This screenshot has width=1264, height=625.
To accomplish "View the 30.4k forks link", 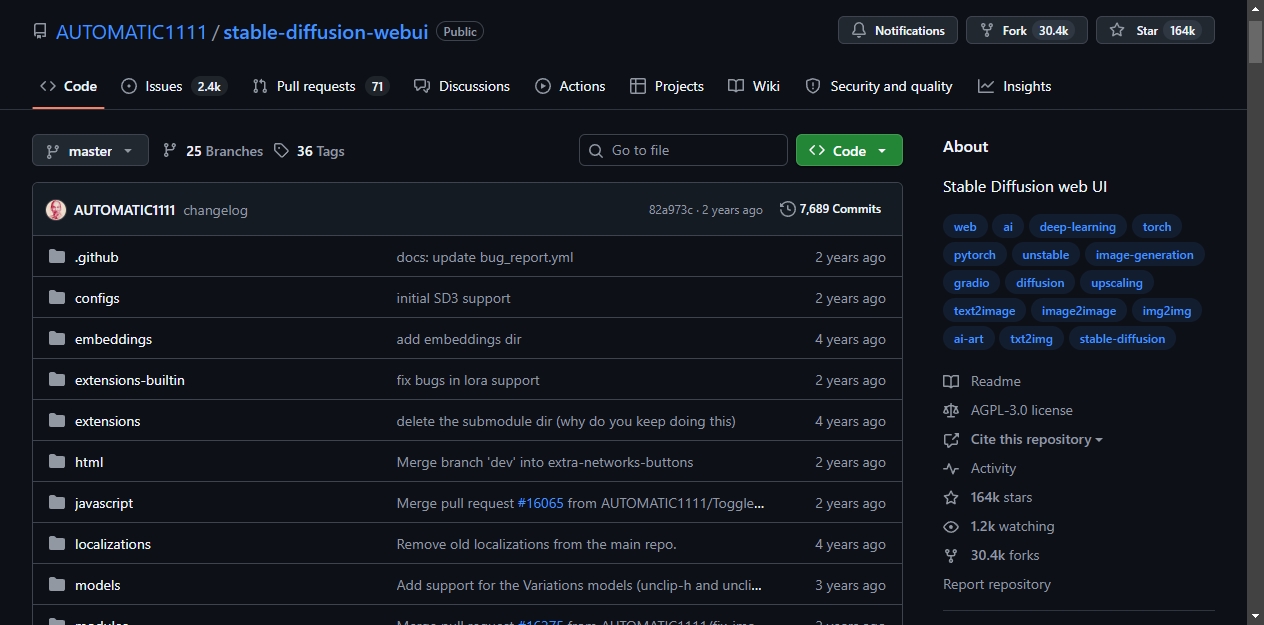I will [x=992, y=555].
